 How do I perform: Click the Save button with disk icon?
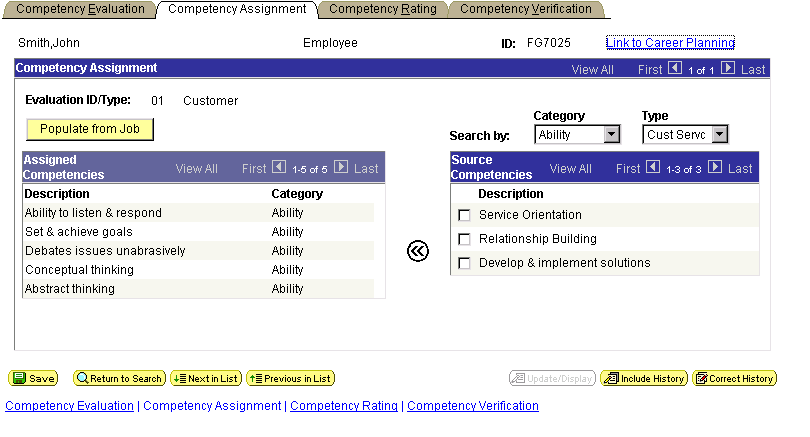(x=34, y=379)
